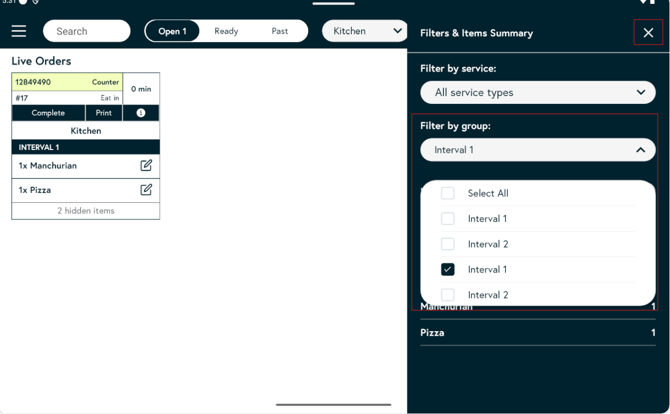Click the Search input field
Image resolution: width=670 pixels, height=414 pixels.
(87, 31)
